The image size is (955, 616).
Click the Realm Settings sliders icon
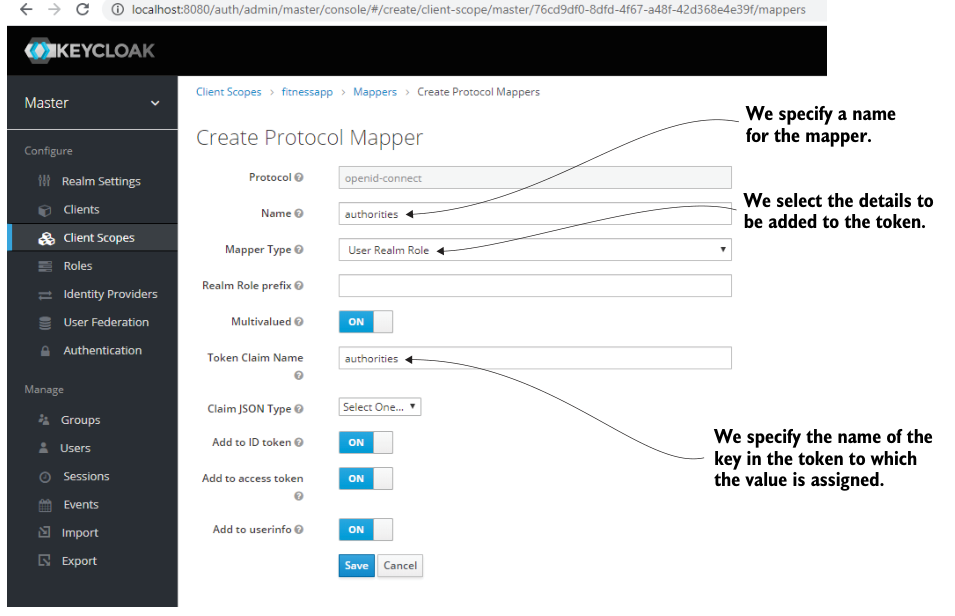[x=44, y=181]
